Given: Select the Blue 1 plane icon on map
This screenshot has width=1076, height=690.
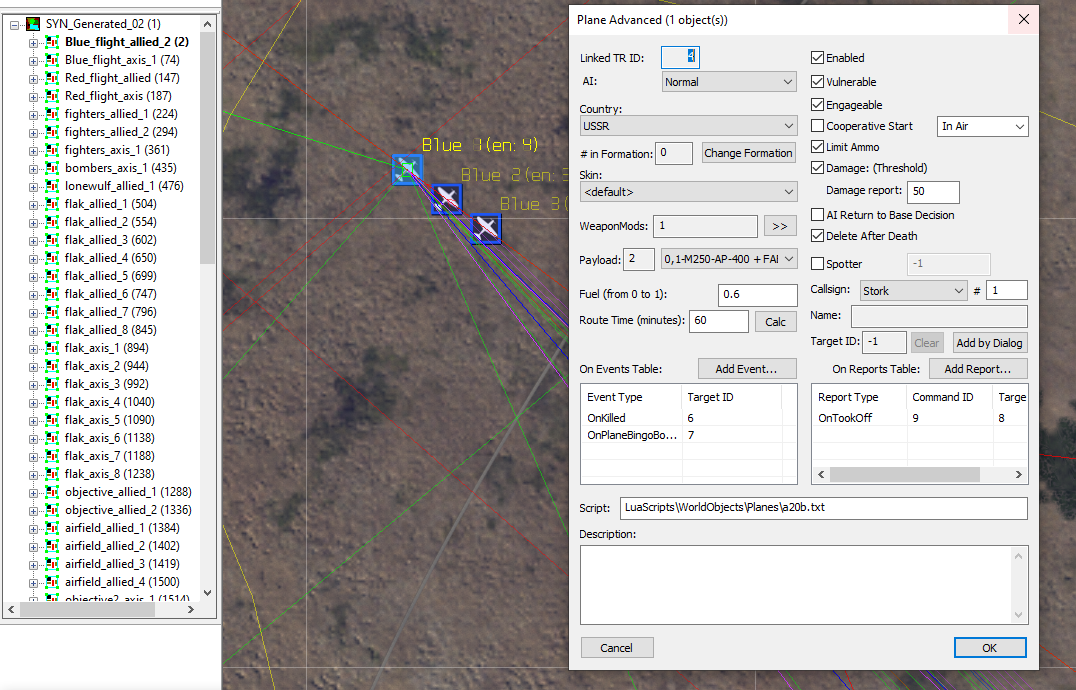Looking at the screenshot, I should (407, 169).
